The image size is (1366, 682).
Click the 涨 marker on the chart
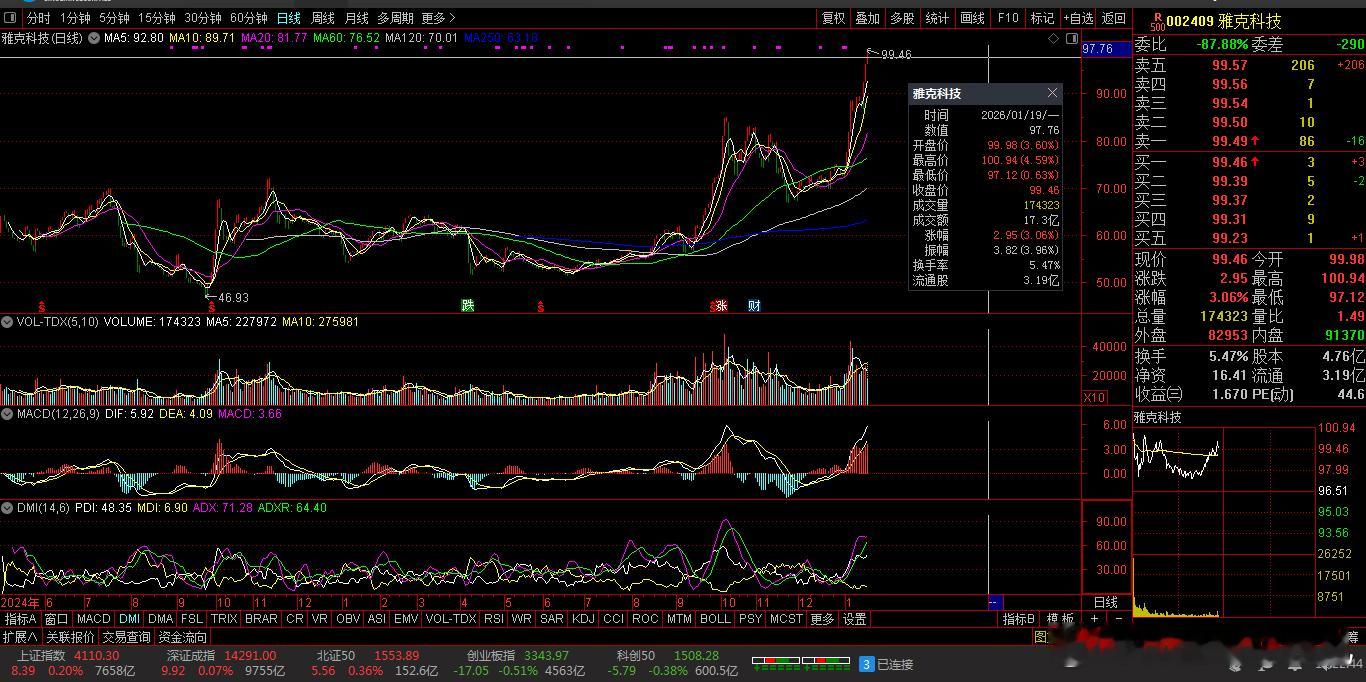click(x=721, y=305)
